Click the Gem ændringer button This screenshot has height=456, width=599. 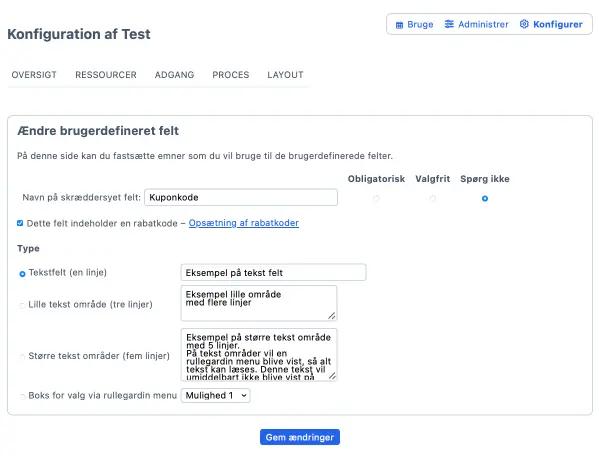(x=300, y=437)
